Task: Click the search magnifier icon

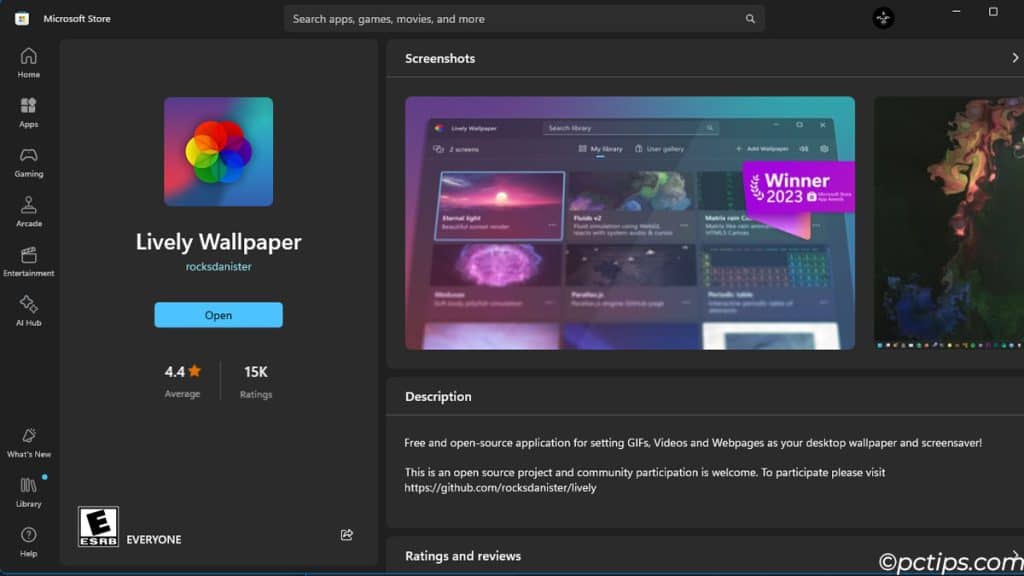Action: click(750, 19)
